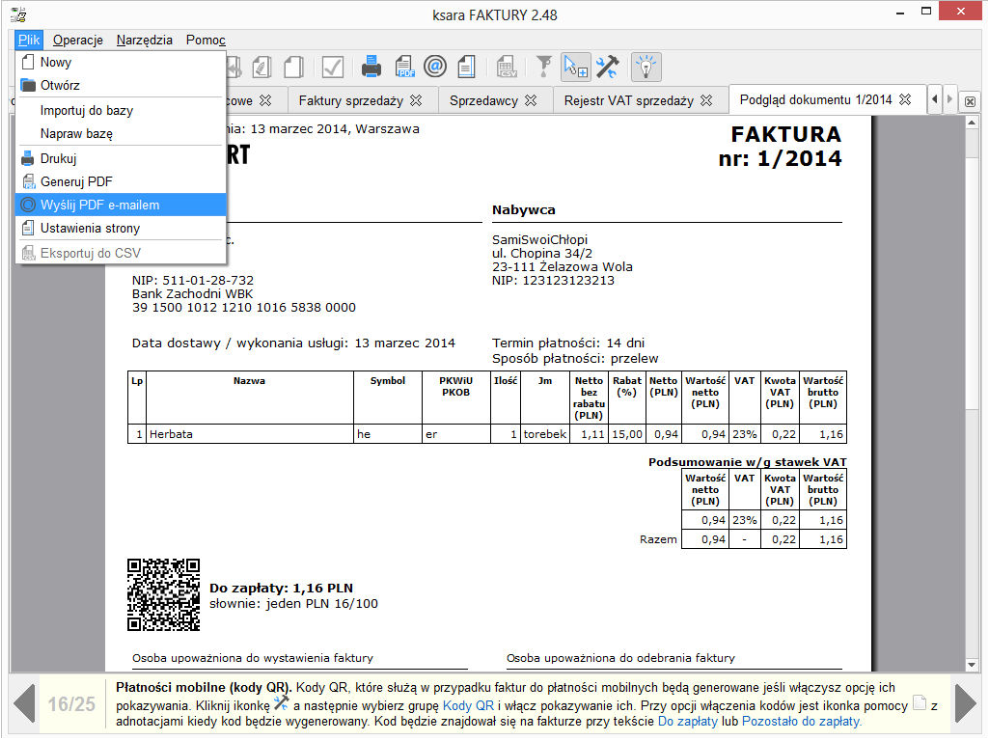Screen dimensions: 988x738
Task: Click the blue printer icon in the toolbar
Action: click(x=371, y=67)
